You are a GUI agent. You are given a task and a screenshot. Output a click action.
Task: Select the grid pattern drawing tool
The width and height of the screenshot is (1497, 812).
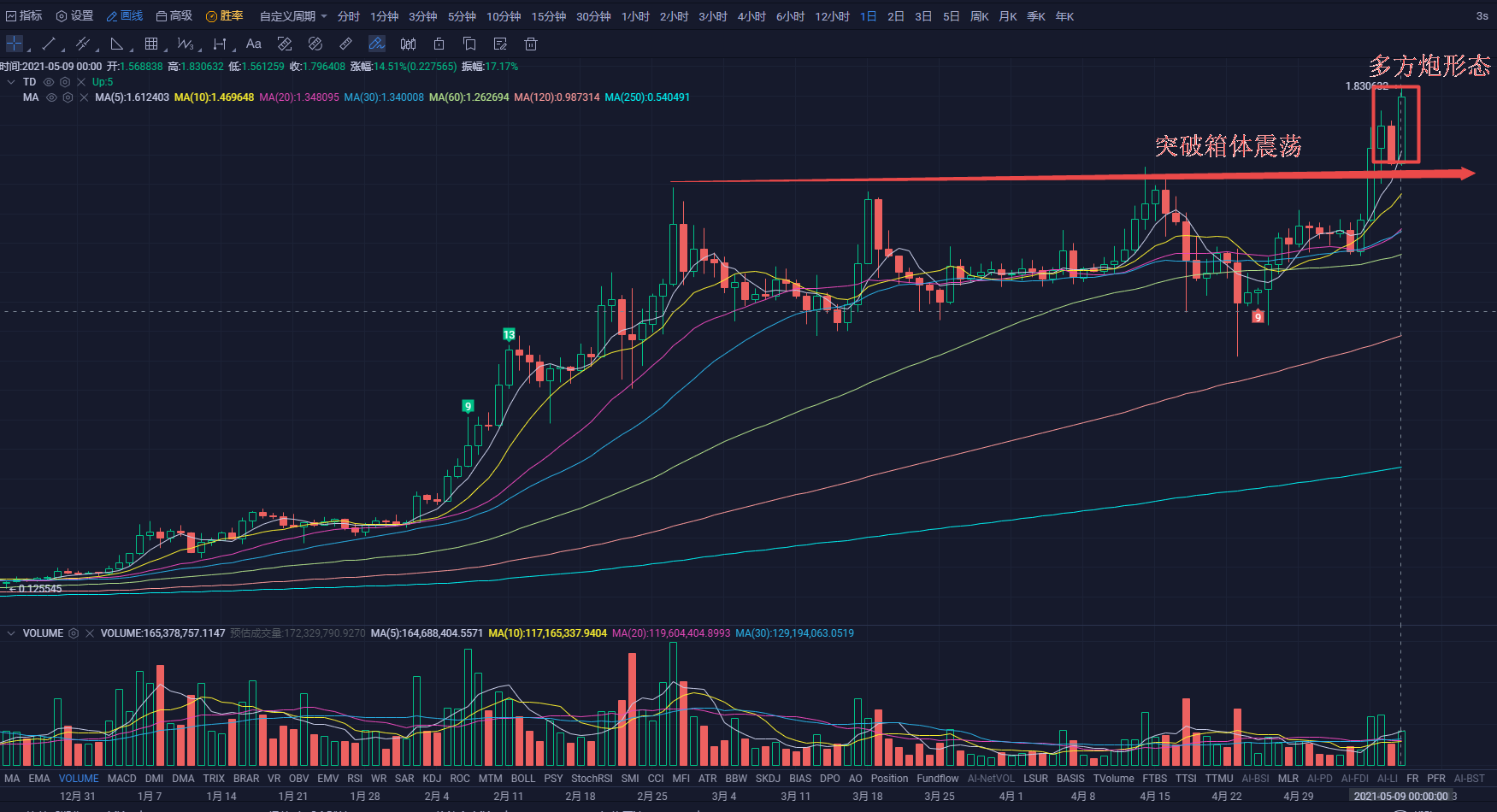pyautogui.click(x=151, y=44)
